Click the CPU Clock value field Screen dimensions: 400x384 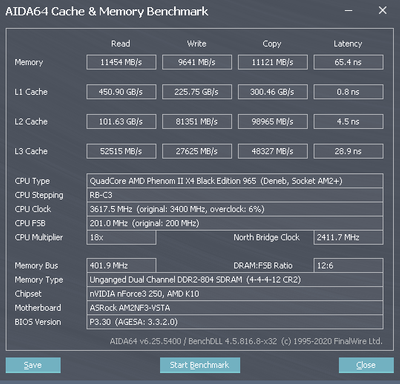[235, 209]
